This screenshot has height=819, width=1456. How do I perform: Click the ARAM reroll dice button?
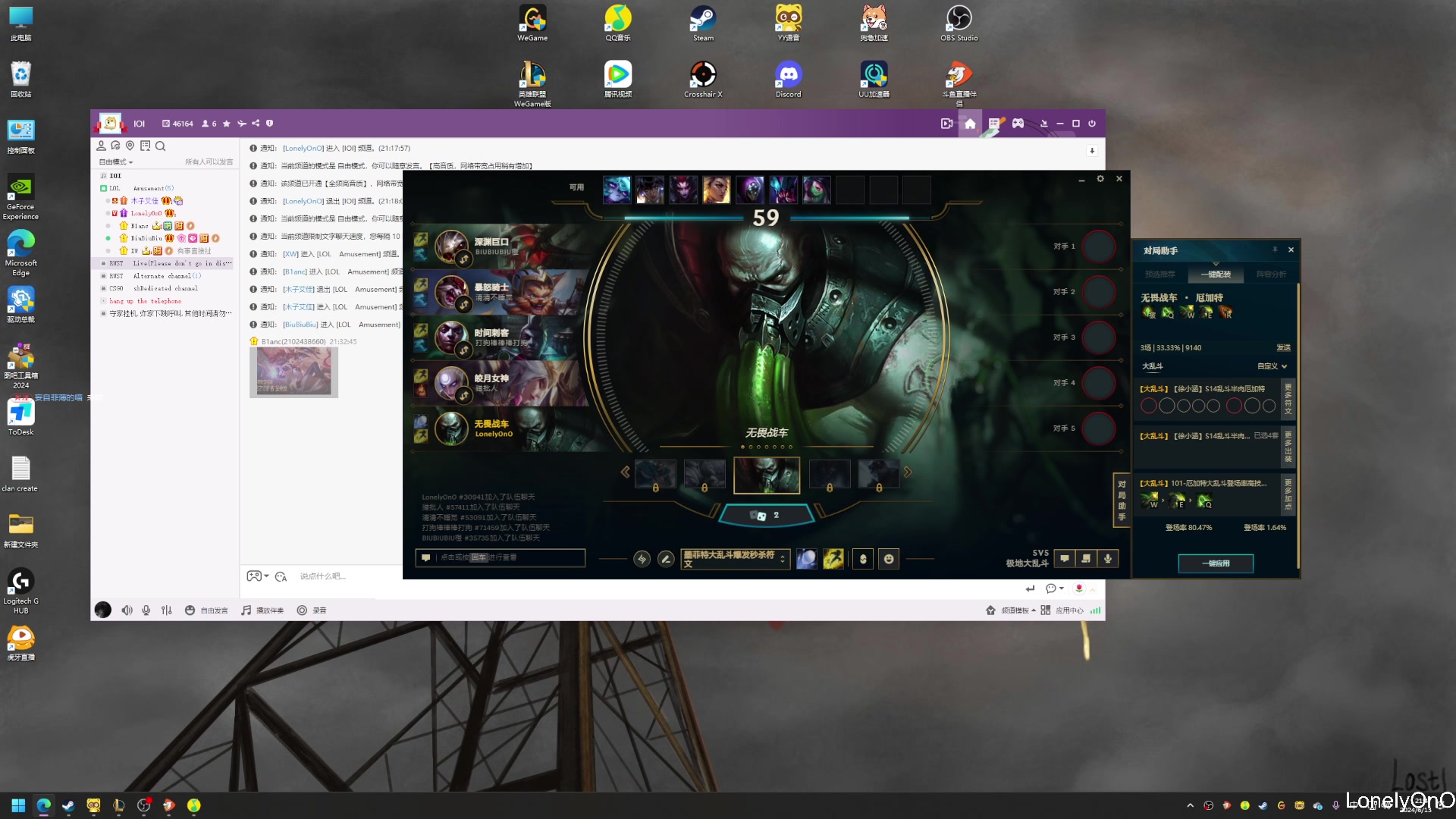tap(766, 515)
